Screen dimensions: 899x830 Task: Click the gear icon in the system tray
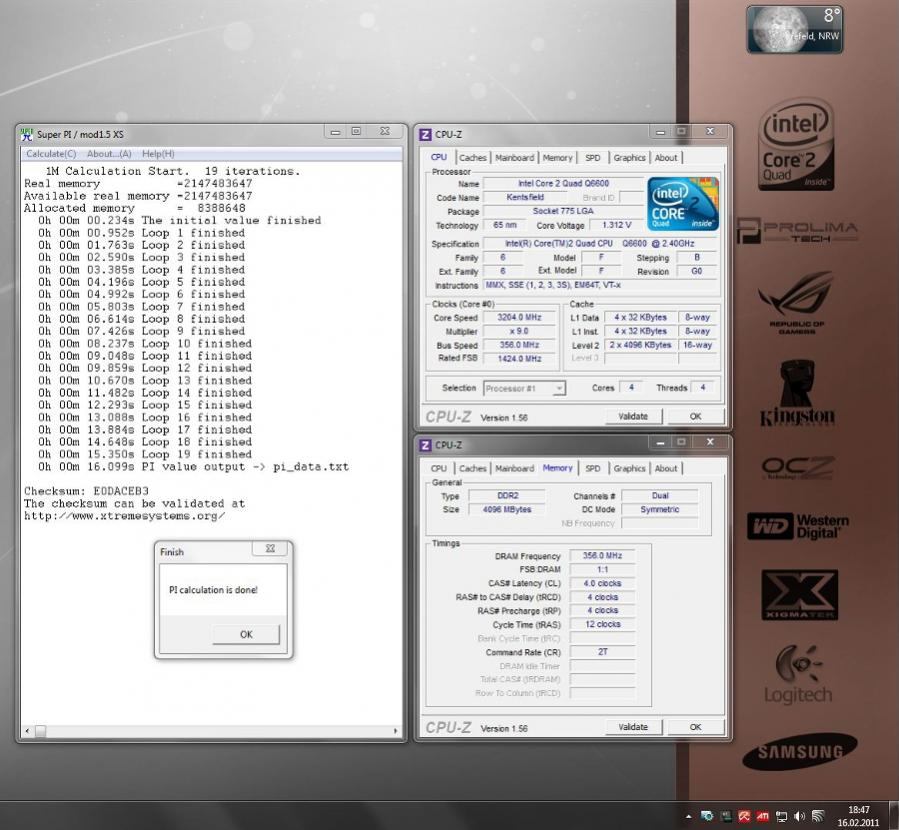[x=707, y=816]
